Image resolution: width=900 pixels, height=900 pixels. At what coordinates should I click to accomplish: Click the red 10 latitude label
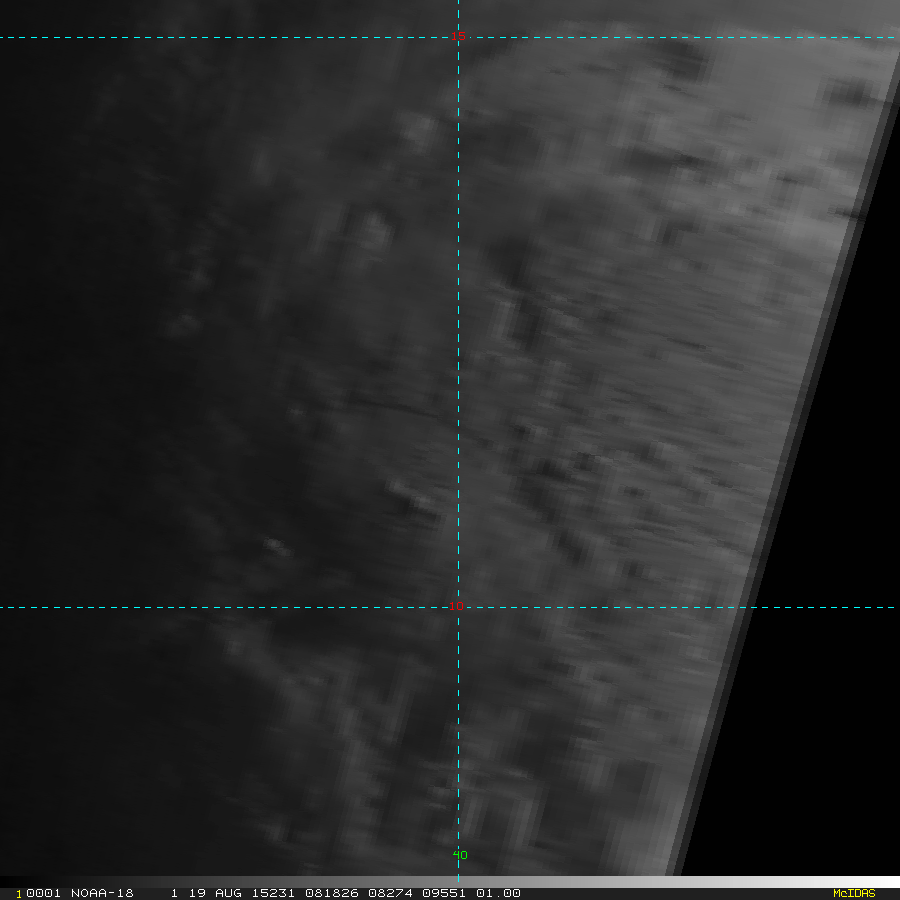point(456,606)
